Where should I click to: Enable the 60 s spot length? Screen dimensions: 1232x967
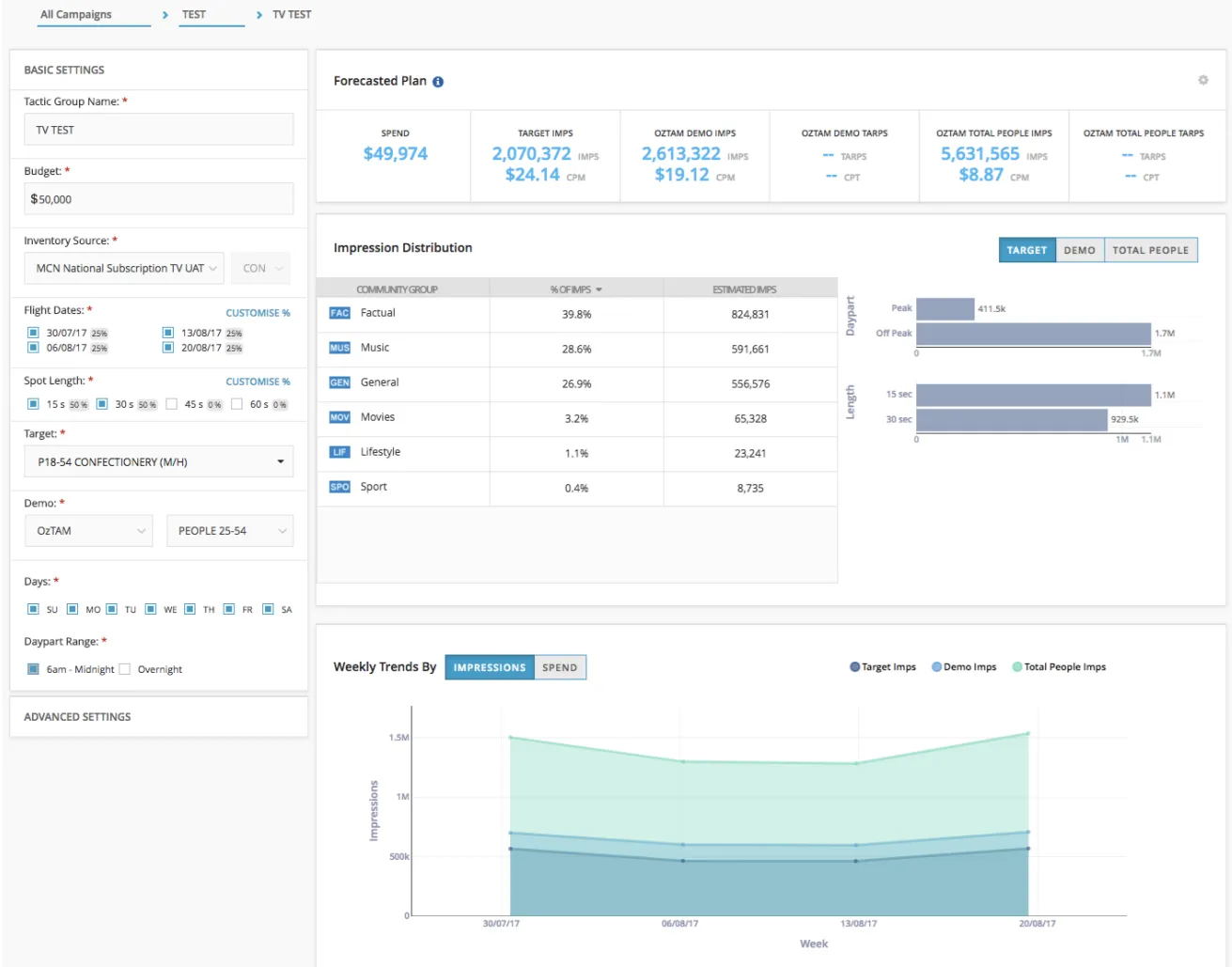tap(237, 404)
